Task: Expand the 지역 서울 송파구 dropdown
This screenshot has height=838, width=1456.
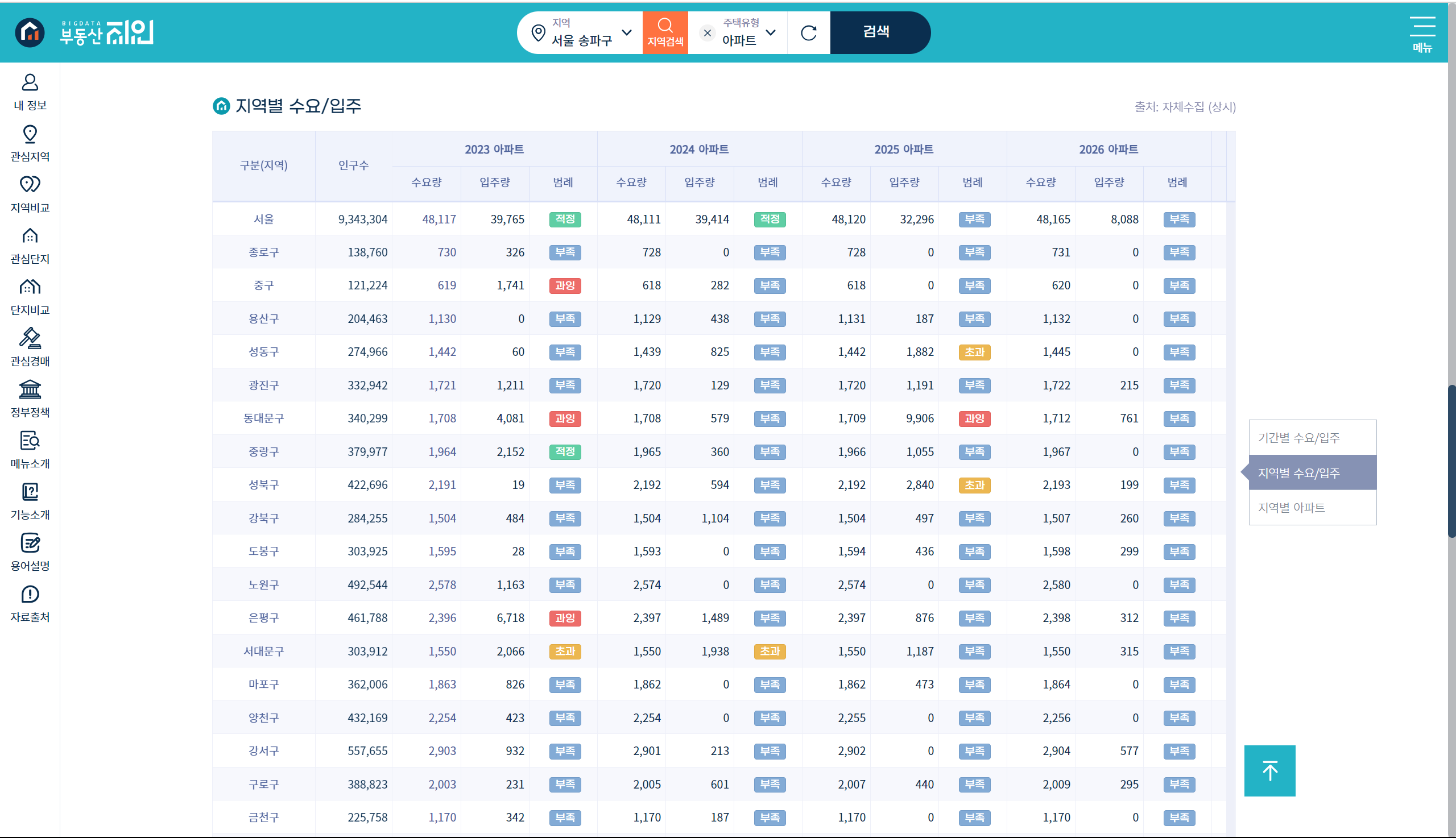Action: [626, 33]
